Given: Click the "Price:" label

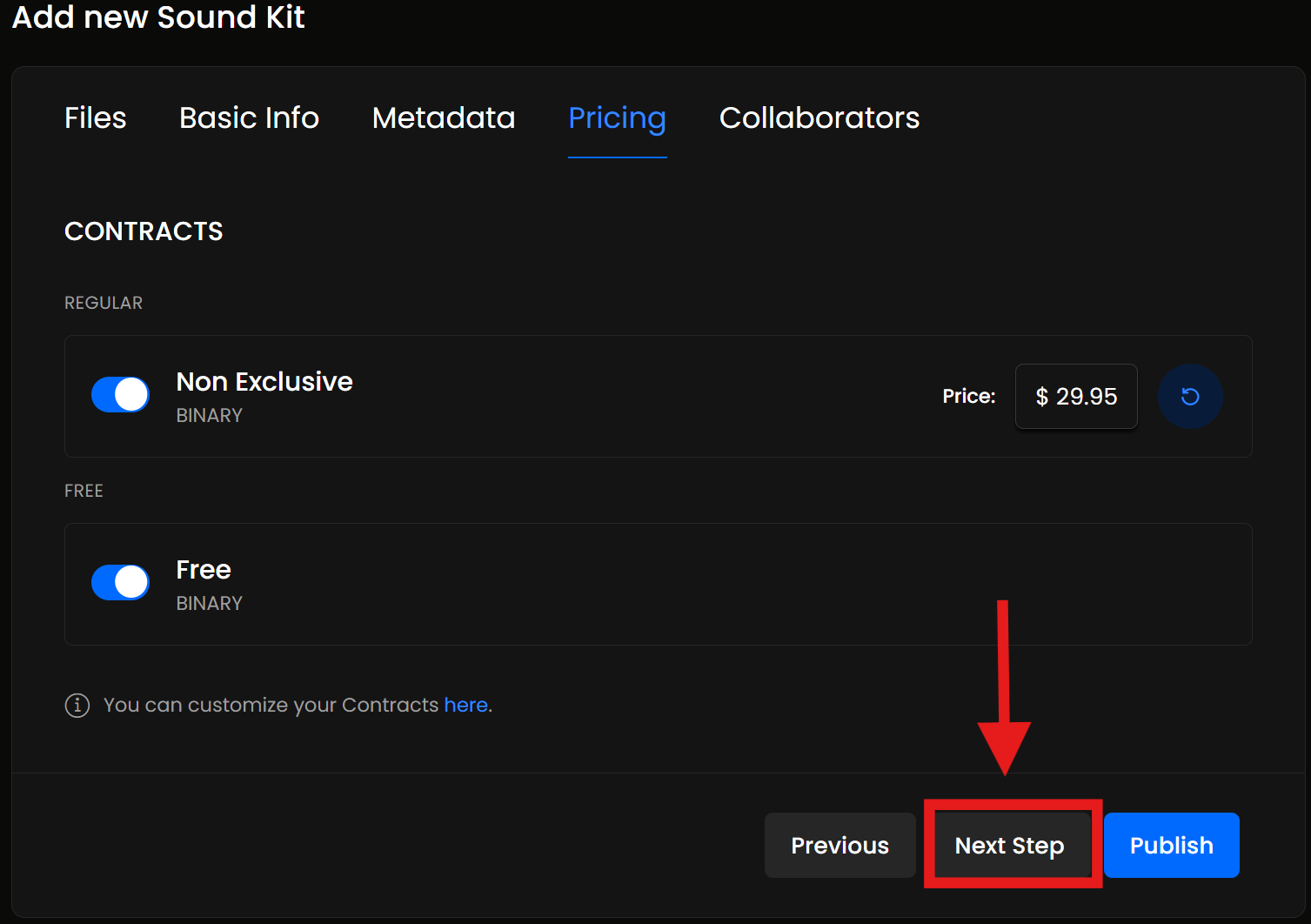Looking at the screenshot, I should (x=969, y=397).
